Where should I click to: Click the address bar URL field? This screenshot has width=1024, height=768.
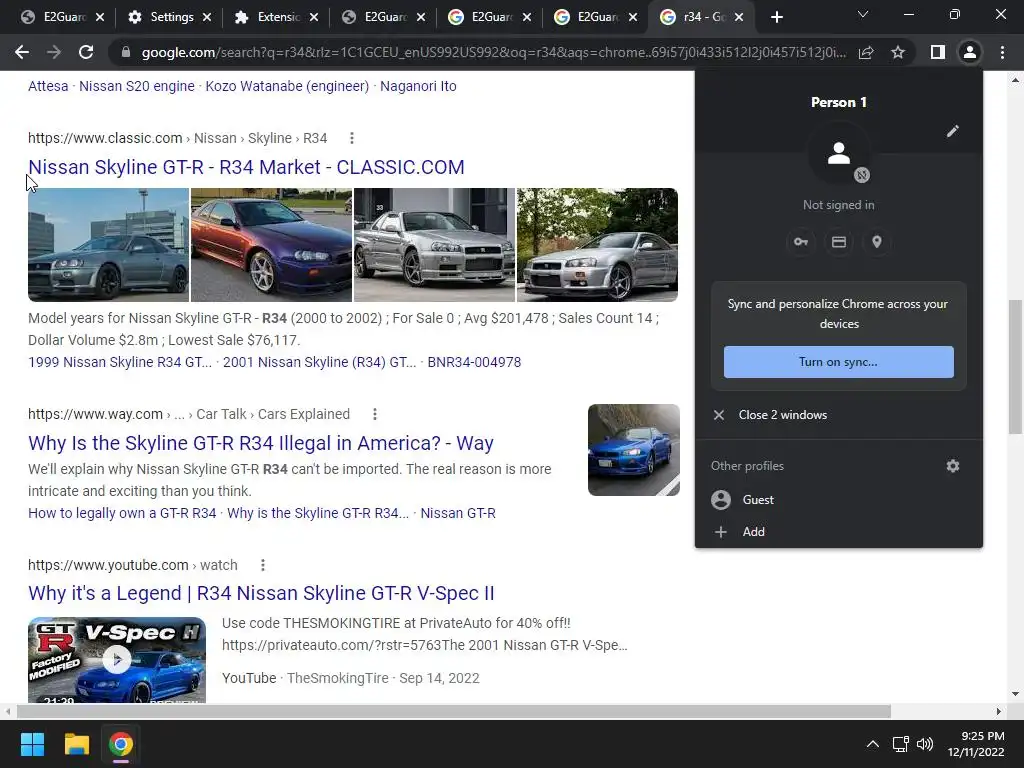[x=493, y=52]
